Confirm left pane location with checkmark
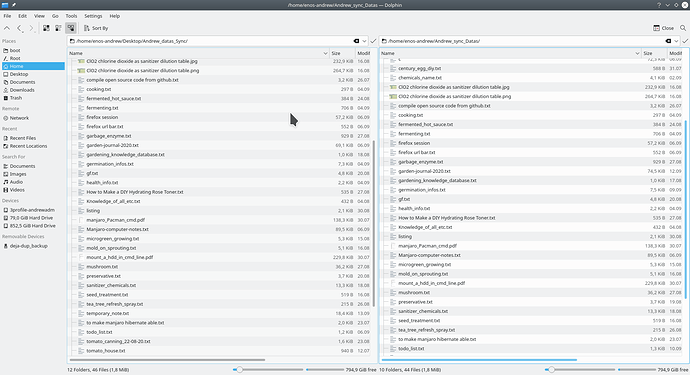Viewport: 690px width, 375px height. pos(373,41)
